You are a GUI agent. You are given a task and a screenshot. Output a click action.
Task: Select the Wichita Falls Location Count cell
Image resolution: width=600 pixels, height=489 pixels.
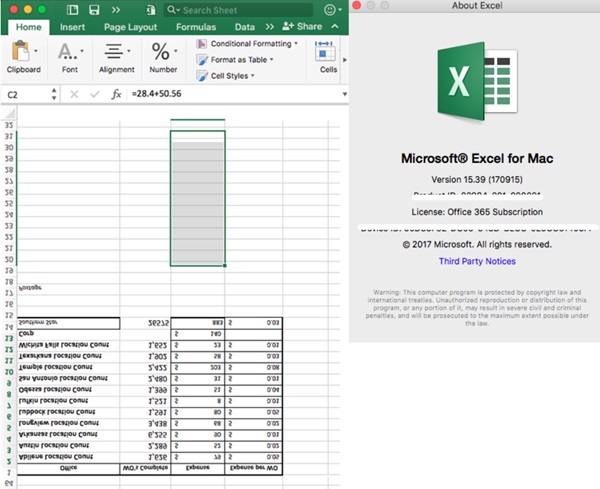(68, 345)
